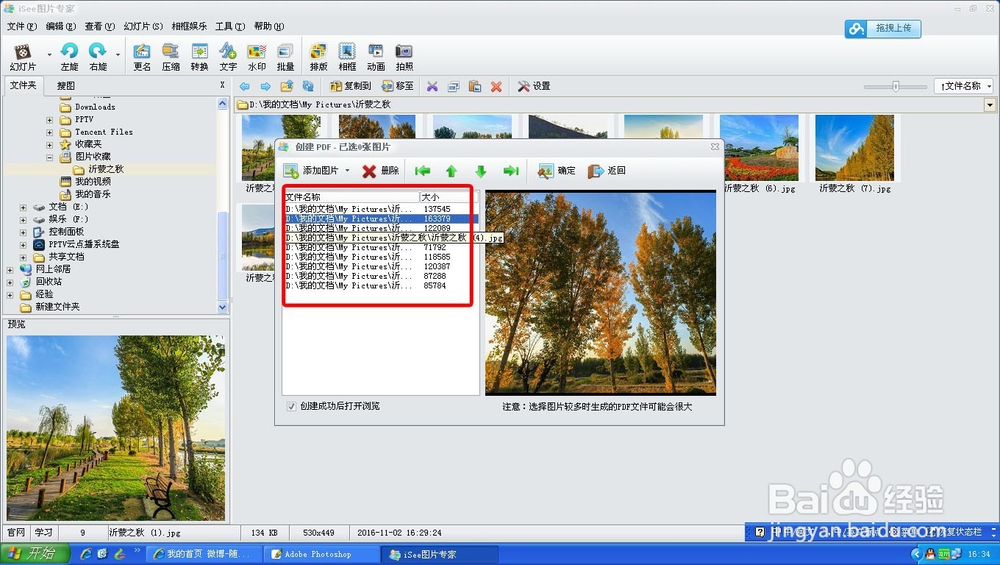The width and height of the screenshot is (1000, 565).
Task: Go up one folder level
Action: point(287,86)
